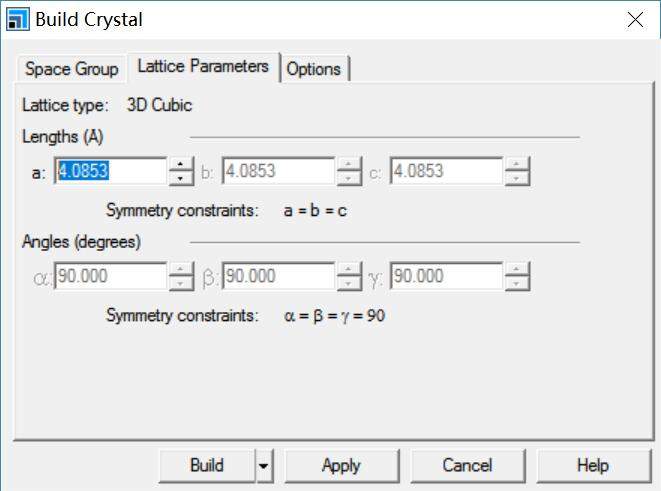This screenshot has height=491, width=661.
Task: Open Help for Build Crystal
Action: point(592,465)
